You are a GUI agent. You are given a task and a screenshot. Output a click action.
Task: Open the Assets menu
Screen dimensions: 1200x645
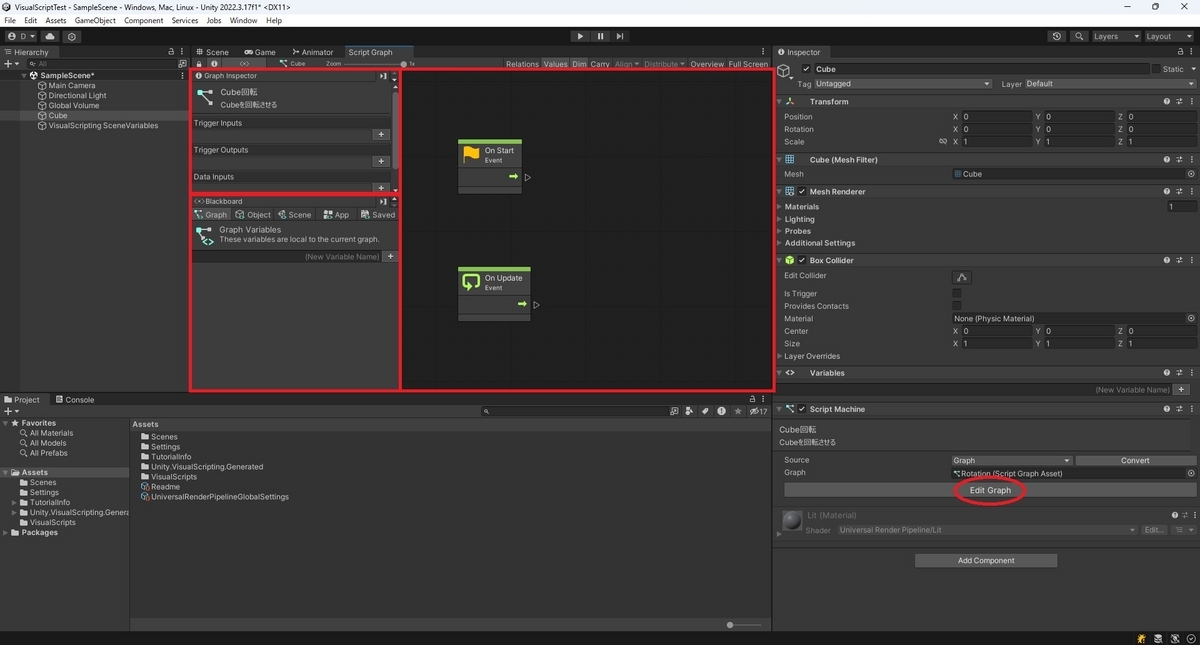(x=56, y=20)
